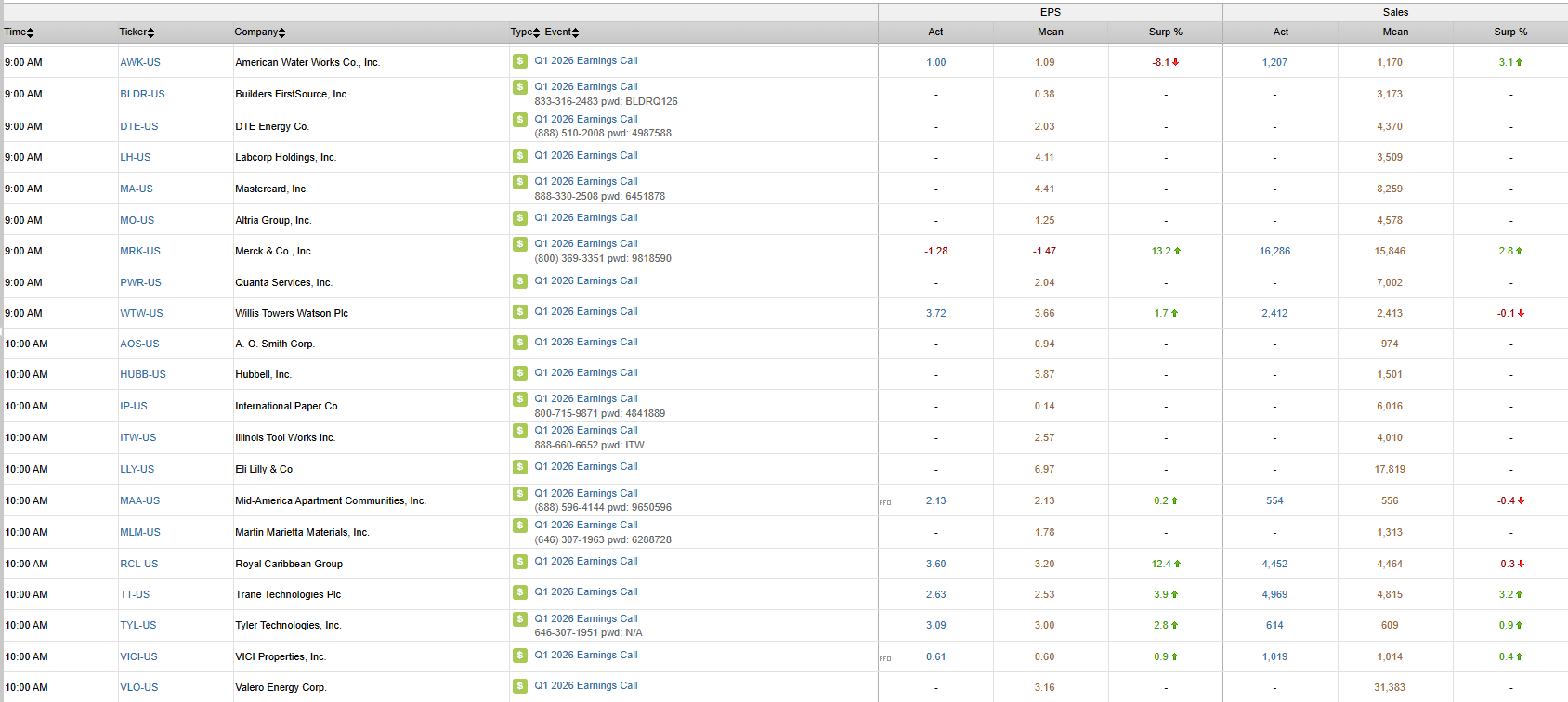The height and width of the screenshot is (702, 1568).
Task: Click the green earnings icon for Hubbell, Inc.
Action: (520, 373)
